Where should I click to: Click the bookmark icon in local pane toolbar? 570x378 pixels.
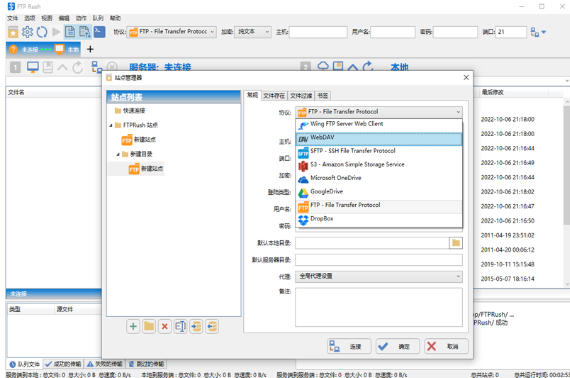coord(338,66)
